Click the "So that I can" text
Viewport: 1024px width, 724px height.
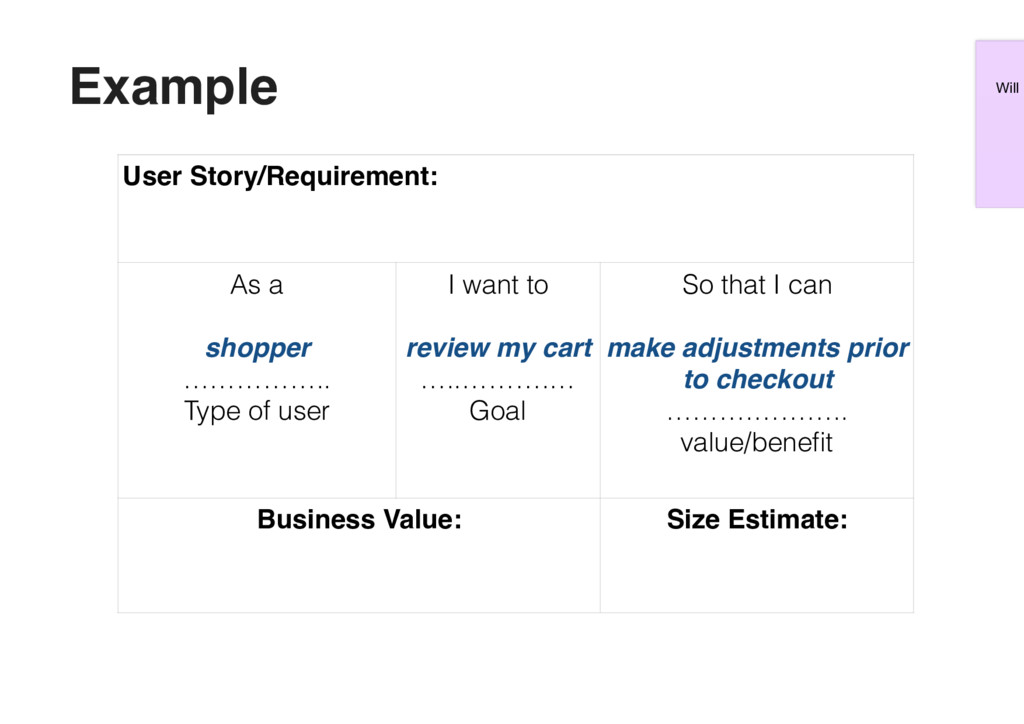pyautogui.click(x=756, y=285)
